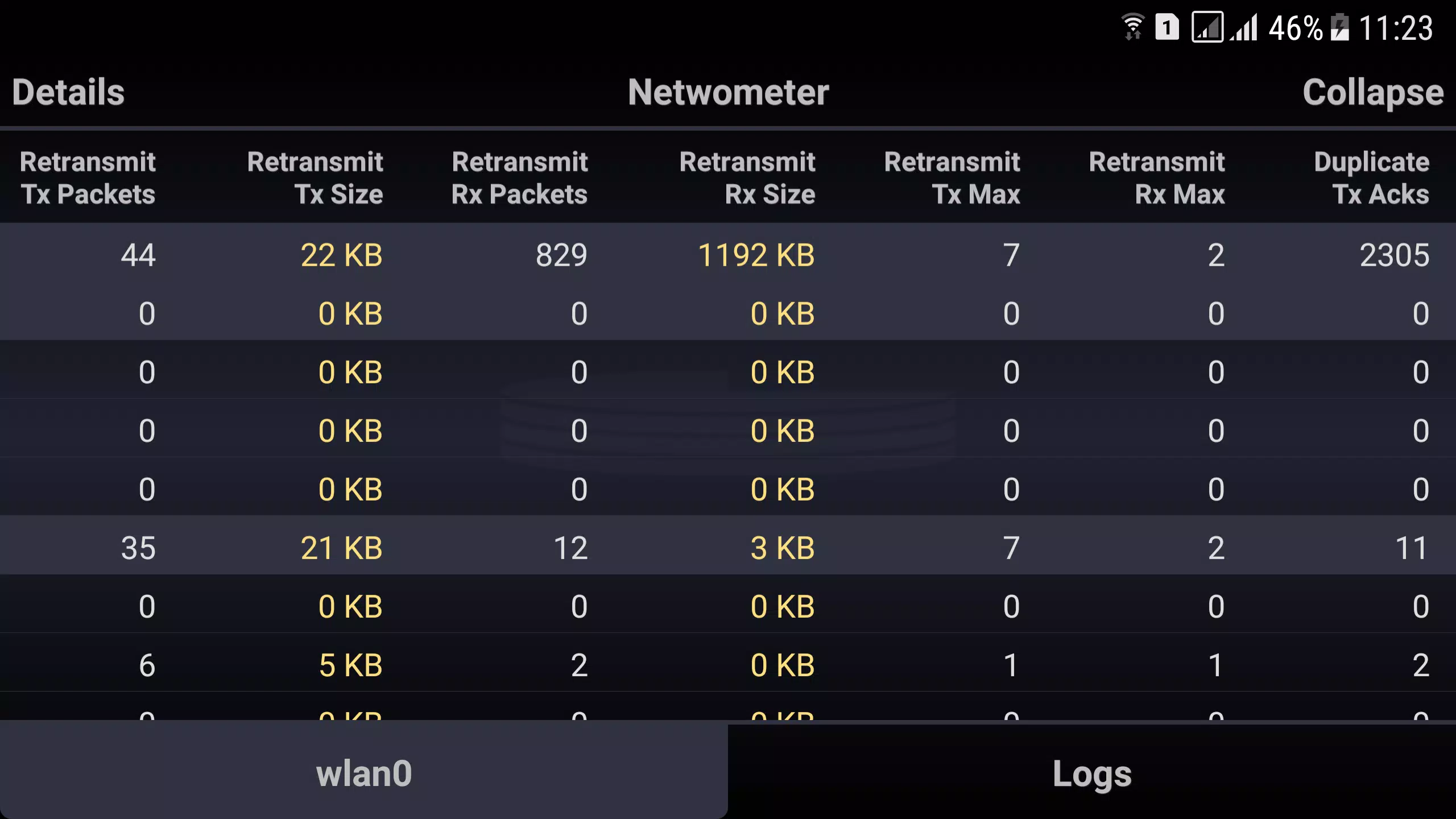Select the 2305 duplicate acks cell
This screenshot has width=1456, height=819.
click(1395, 255)
